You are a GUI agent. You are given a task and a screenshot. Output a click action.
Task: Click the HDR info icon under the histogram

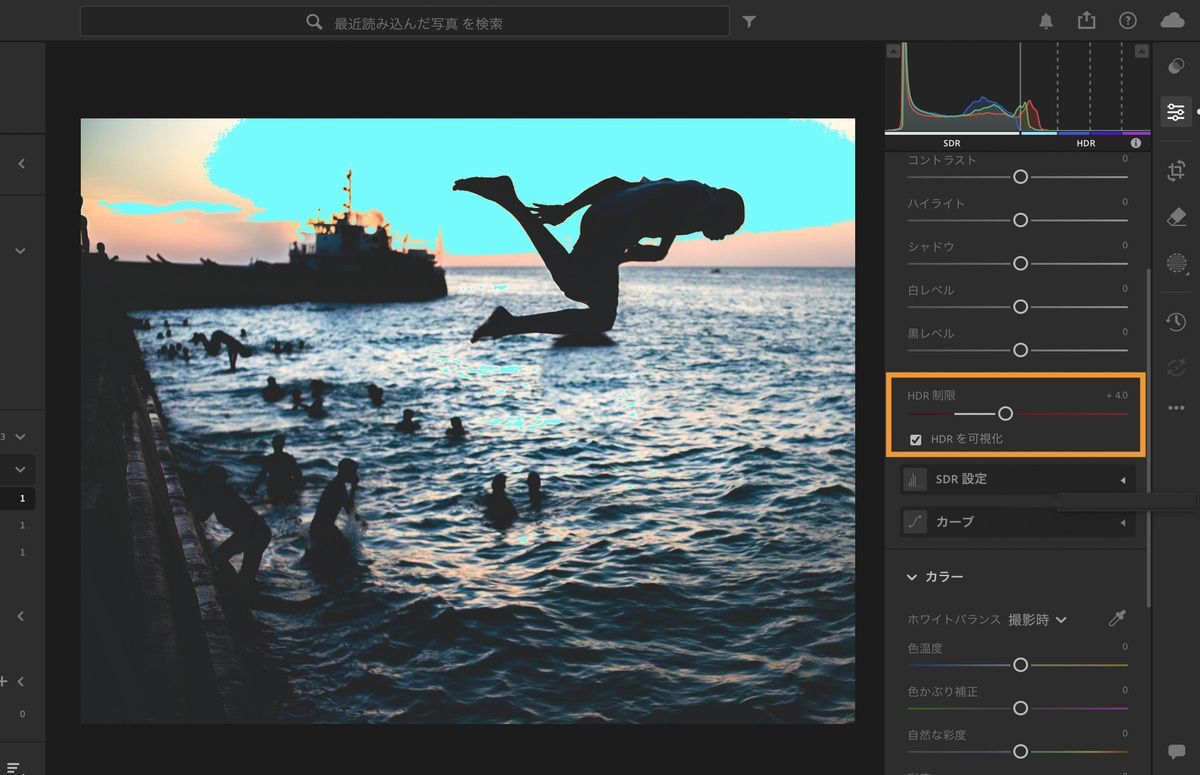tap(1135, 142)
